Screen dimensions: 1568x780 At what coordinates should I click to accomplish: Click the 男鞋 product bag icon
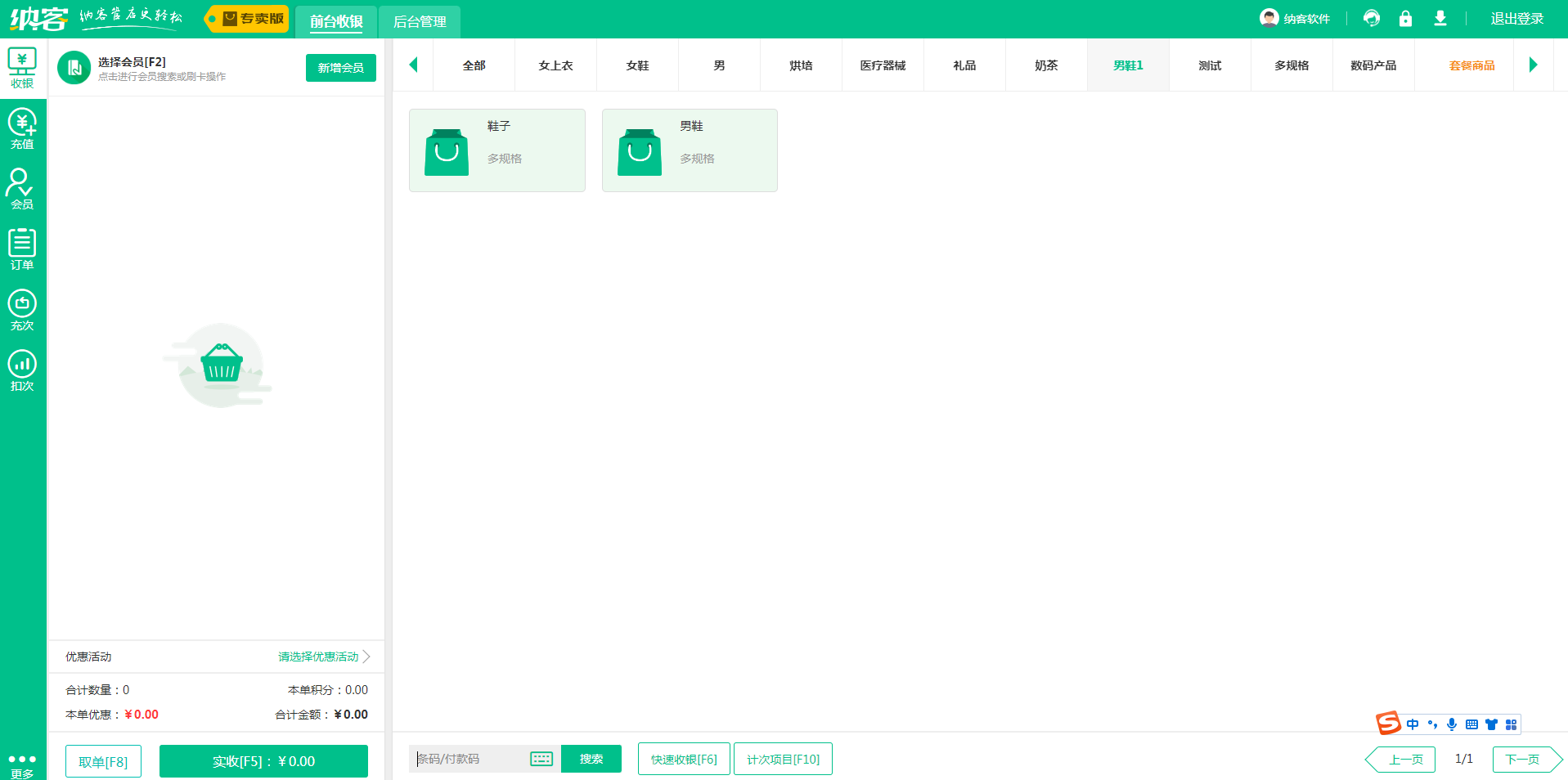pos(640,152)
